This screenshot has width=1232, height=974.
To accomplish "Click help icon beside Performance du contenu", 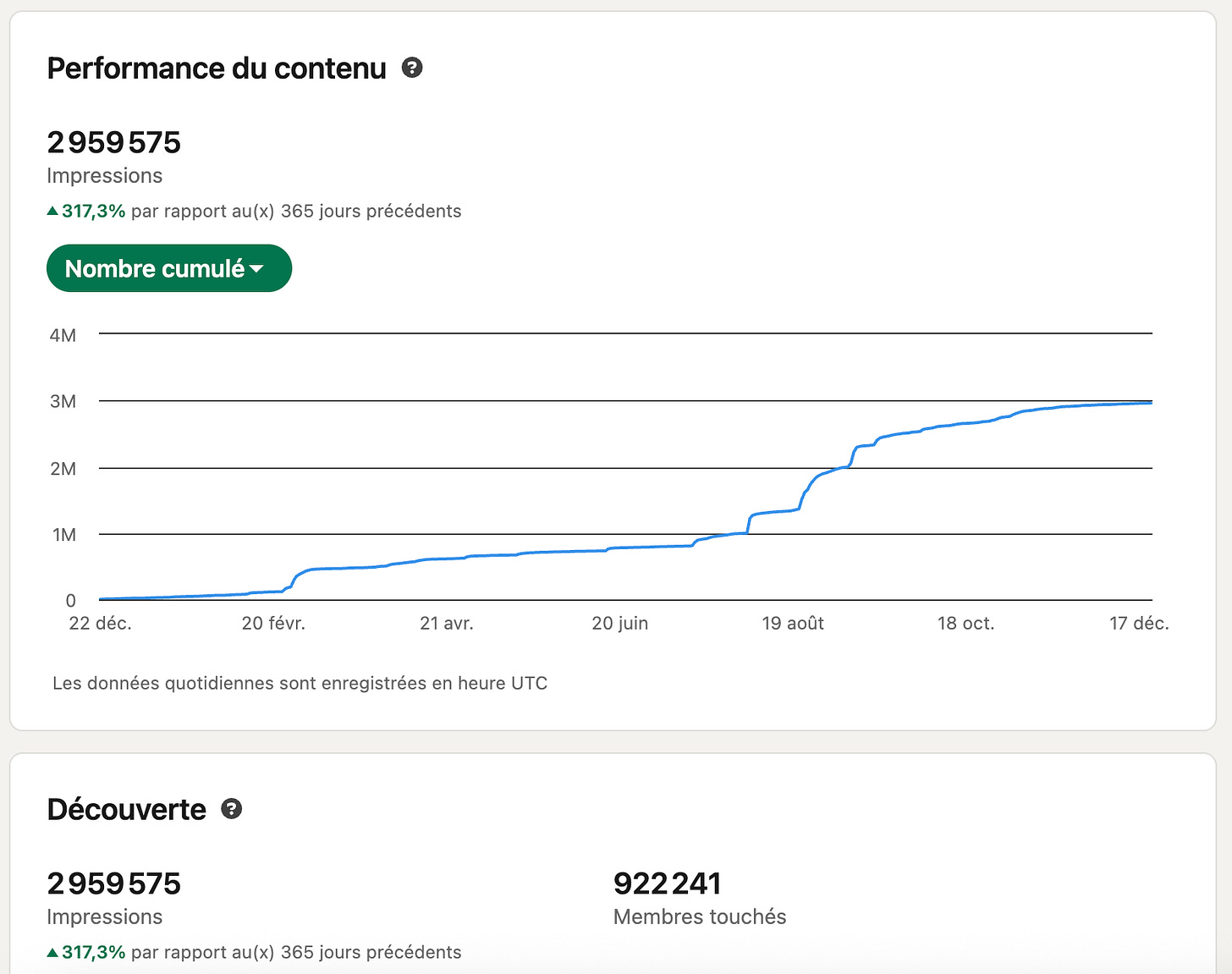I will (412, 68).
